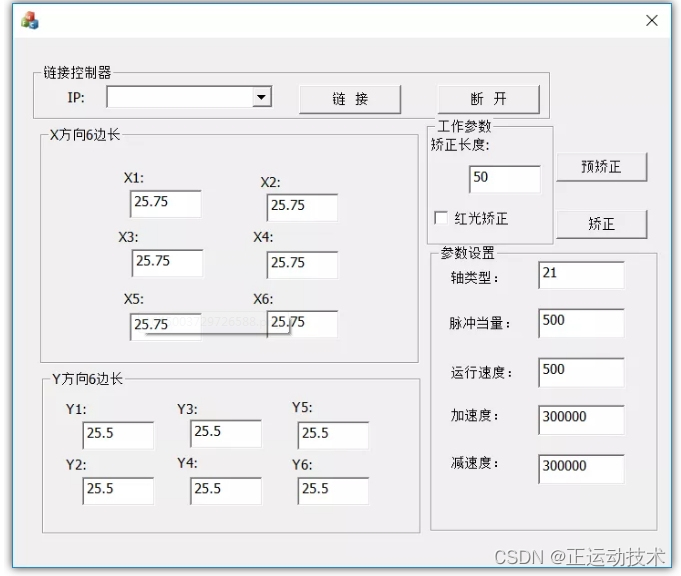
Task: Click the IP: label
Action: pos(76,97)
